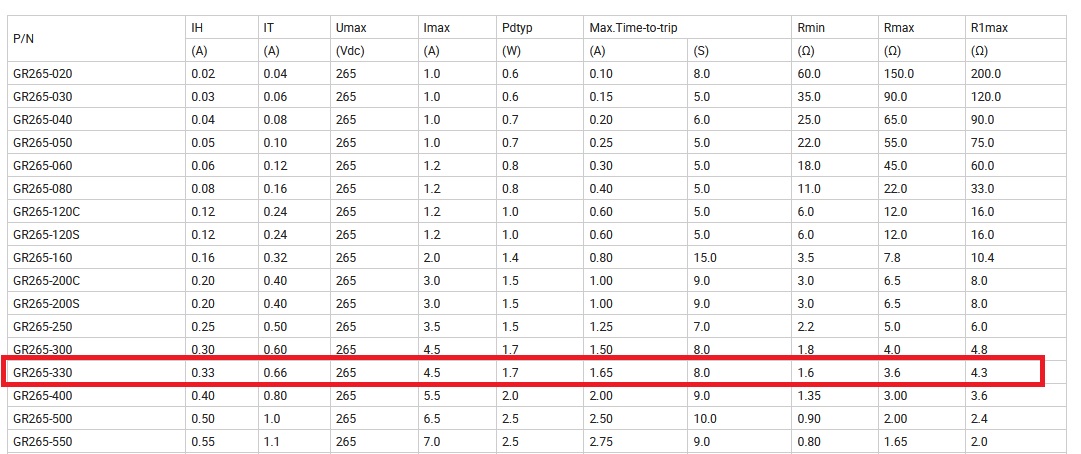Click trip time 10.0 for GR265-500

click(705, 418)
